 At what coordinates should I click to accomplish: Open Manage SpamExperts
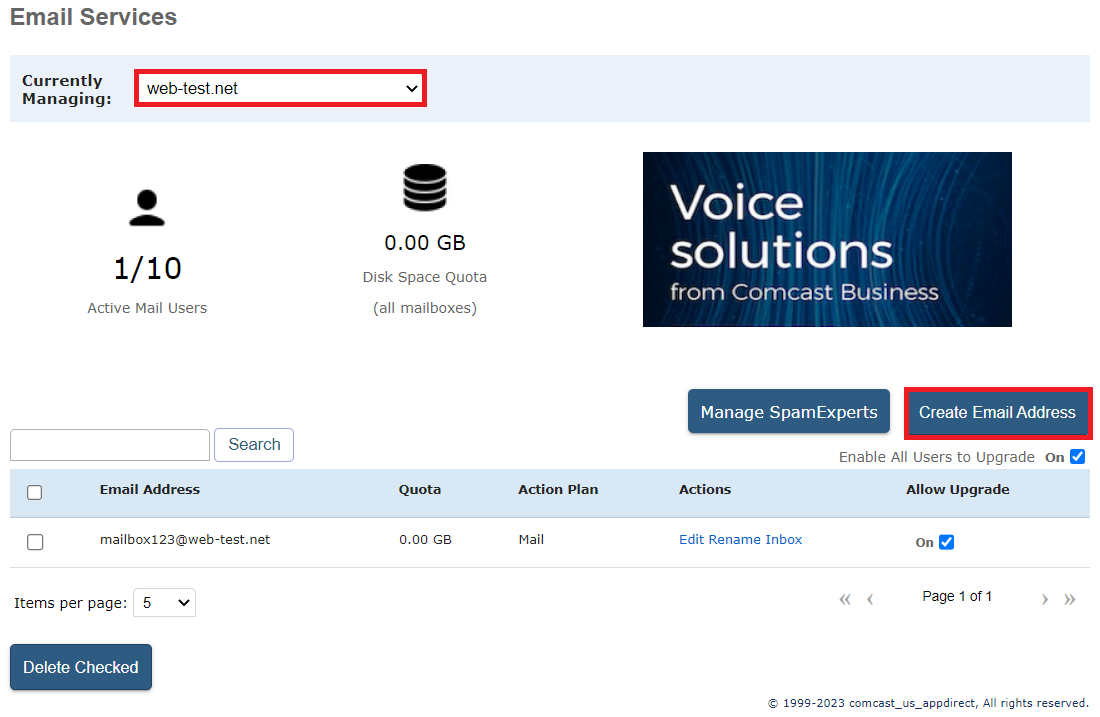coord(788,411)
